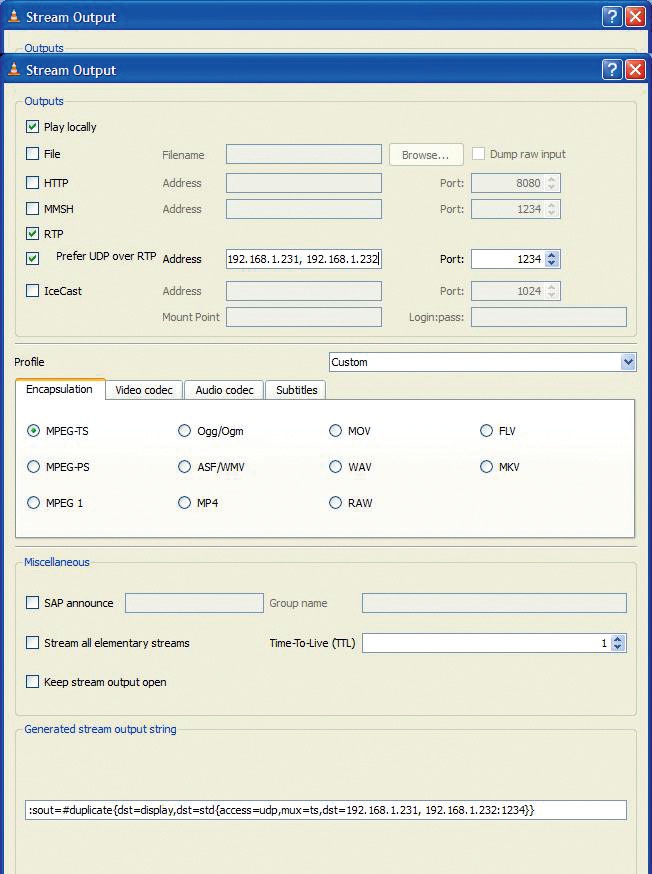This screenshot has height=874, width=652.
Task: Click the generated stream output string field
Action: click(x=326, y=810)
